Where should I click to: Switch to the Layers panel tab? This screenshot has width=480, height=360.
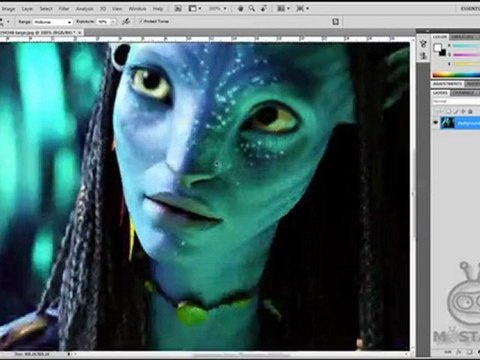[x=440, y=93]
